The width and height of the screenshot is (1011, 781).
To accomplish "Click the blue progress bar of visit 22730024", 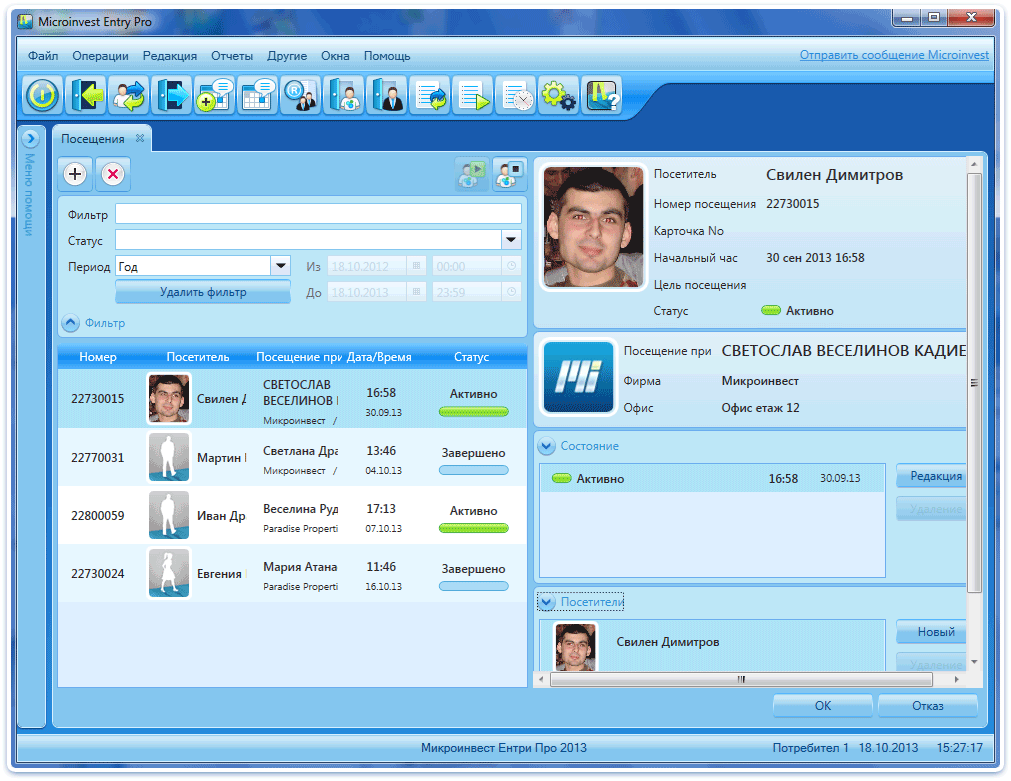I will 473,586.
